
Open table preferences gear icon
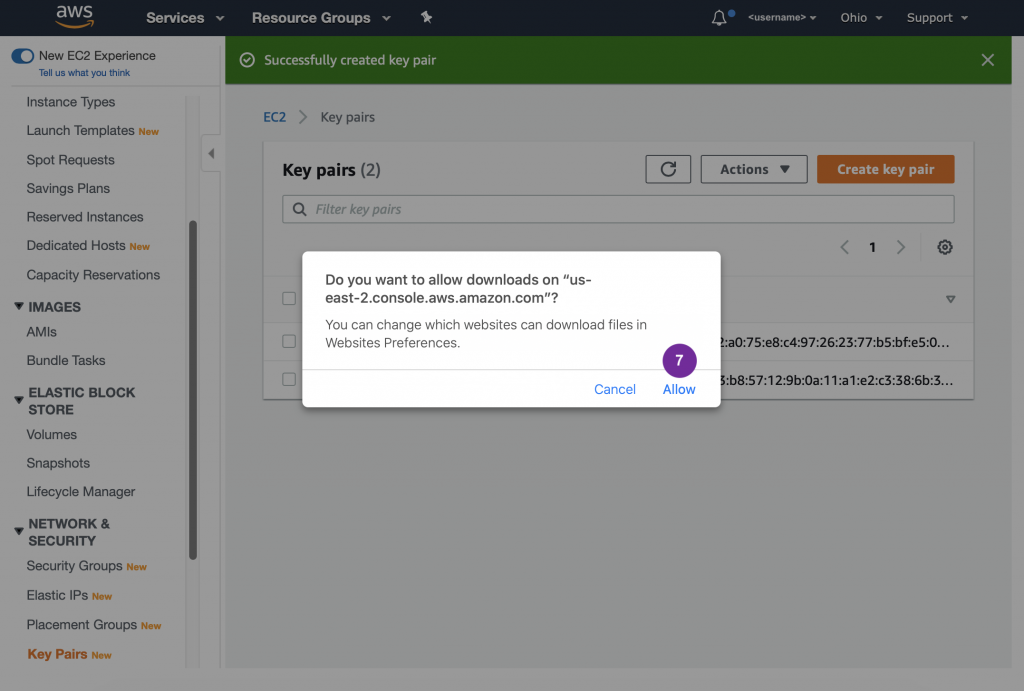(944, 247)
